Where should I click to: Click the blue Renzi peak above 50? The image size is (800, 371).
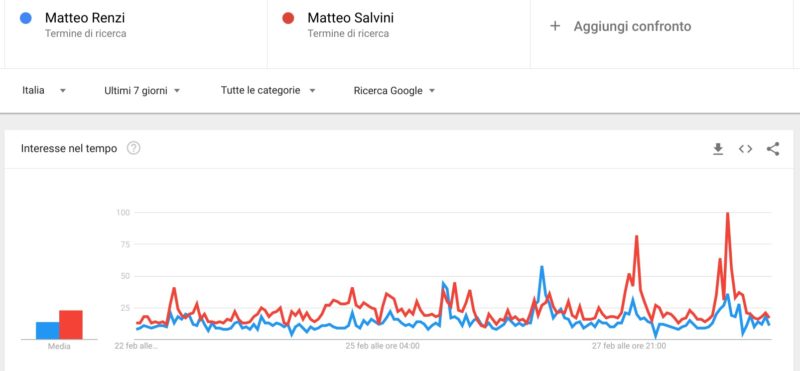click(541, 266)
